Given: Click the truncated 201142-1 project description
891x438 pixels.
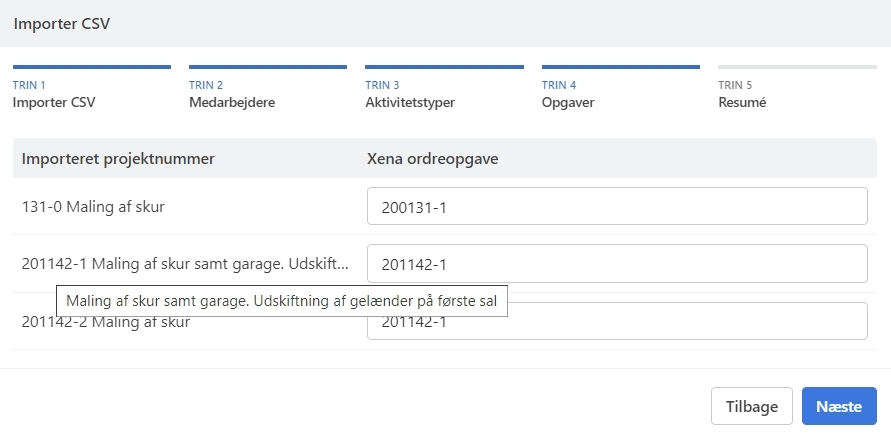Looking at the screenshot, I should 185,264.
